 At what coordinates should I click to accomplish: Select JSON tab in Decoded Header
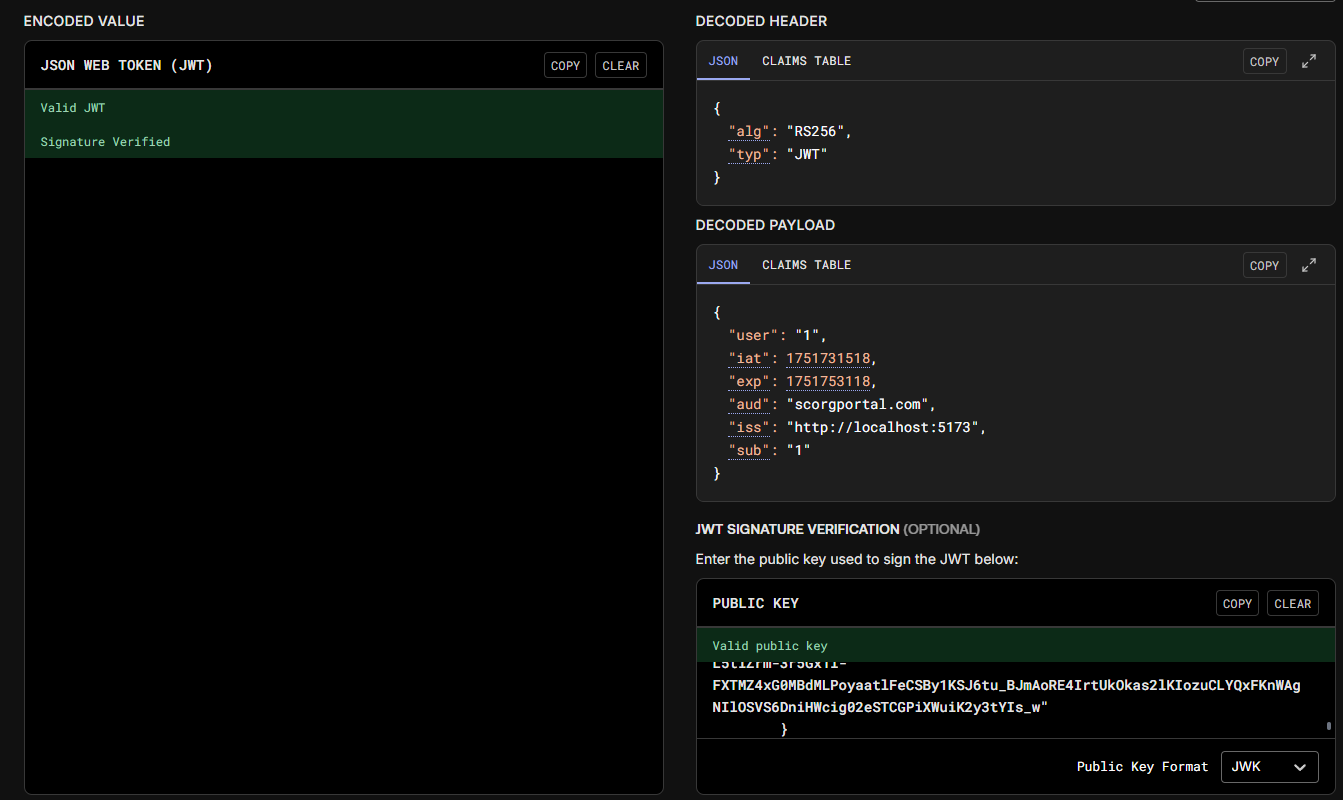723,61
